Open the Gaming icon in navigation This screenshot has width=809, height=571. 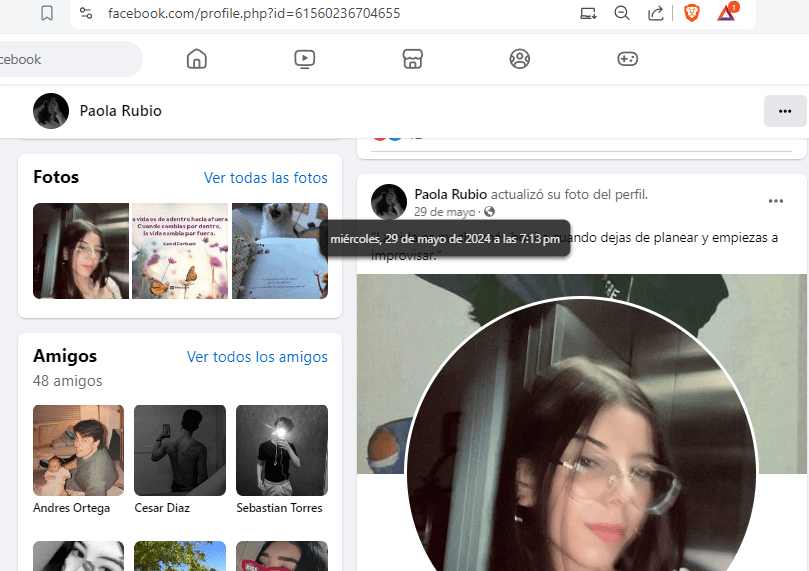(627, 59)
